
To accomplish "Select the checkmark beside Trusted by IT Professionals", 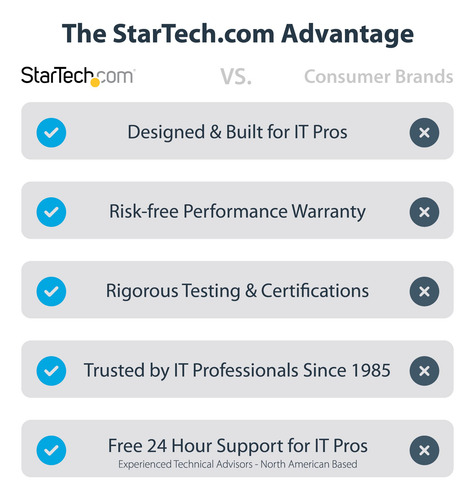I will [51, 371].
